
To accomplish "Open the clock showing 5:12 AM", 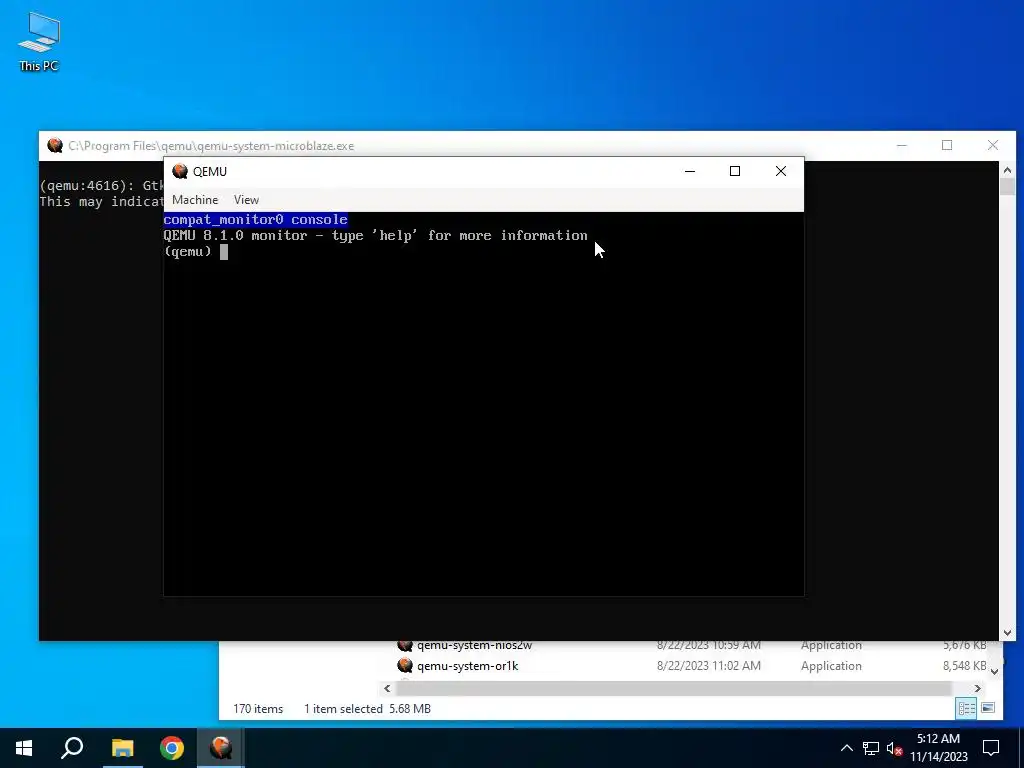I will 938,748.
